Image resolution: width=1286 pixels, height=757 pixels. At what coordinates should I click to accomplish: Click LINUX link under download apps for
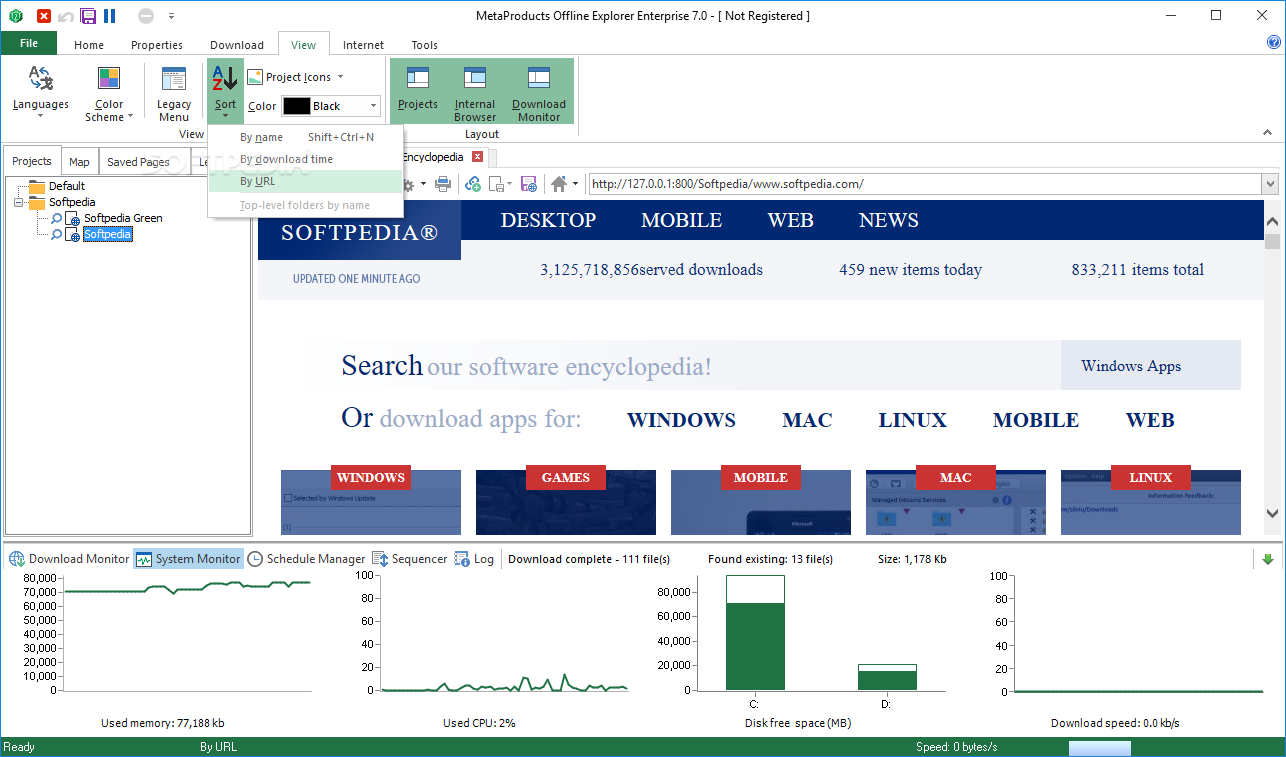point(912,421)
